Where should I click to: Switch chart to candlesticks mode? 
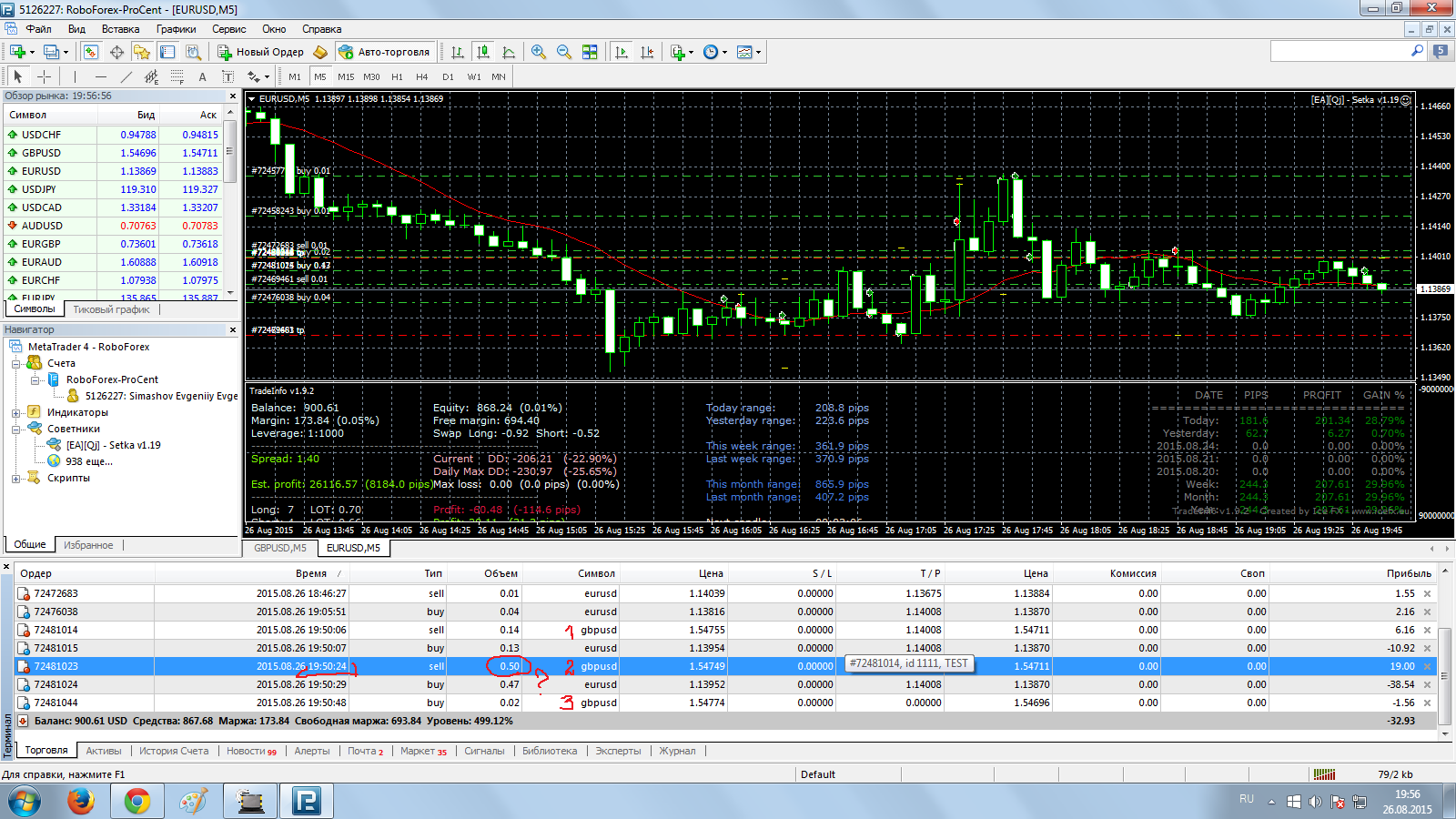[483, 52]
